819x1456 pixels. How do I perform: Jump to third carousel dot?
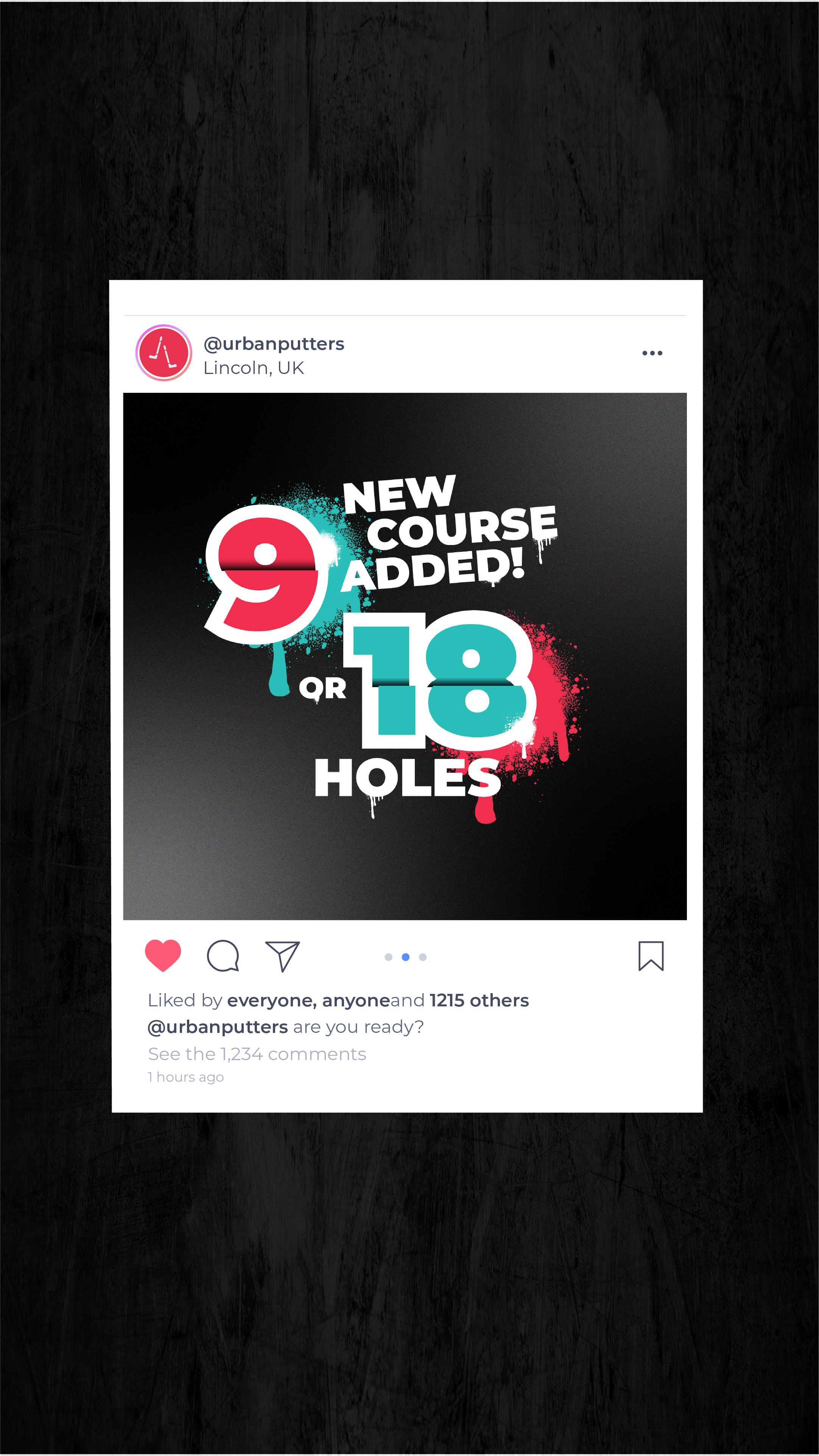(422, 957)
